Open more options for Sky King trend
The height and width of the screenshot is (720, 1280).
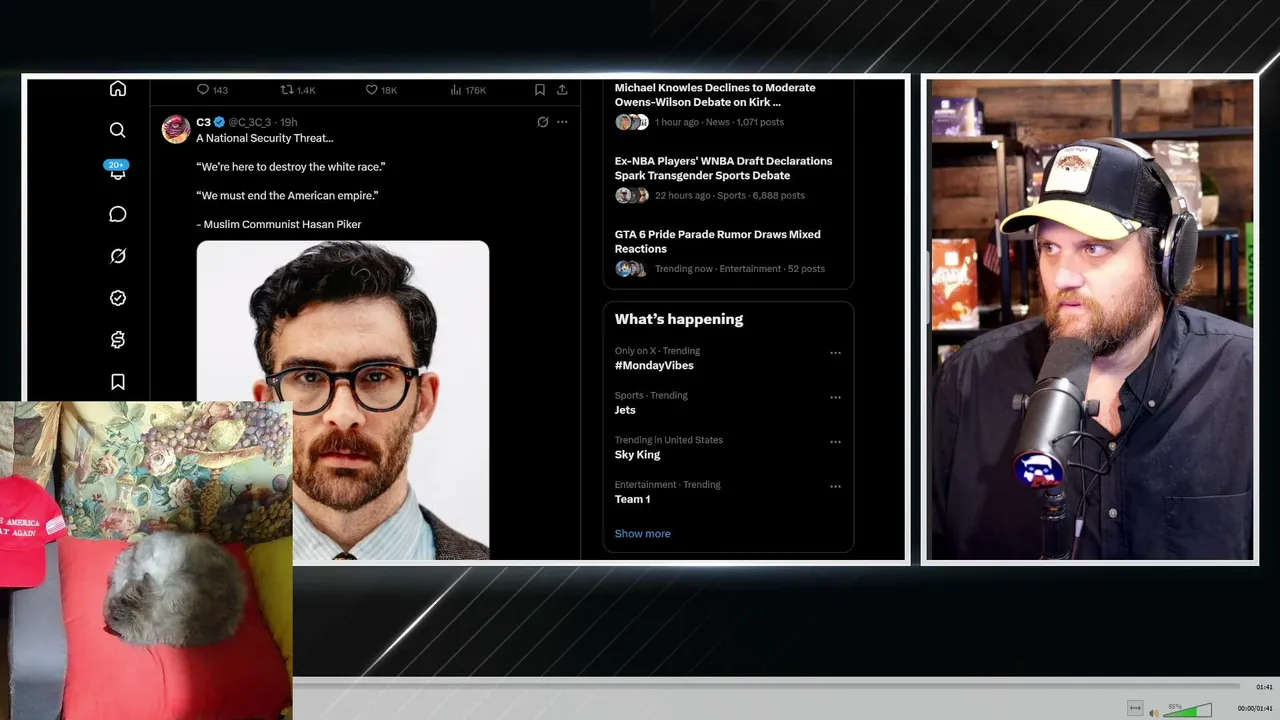835,442
